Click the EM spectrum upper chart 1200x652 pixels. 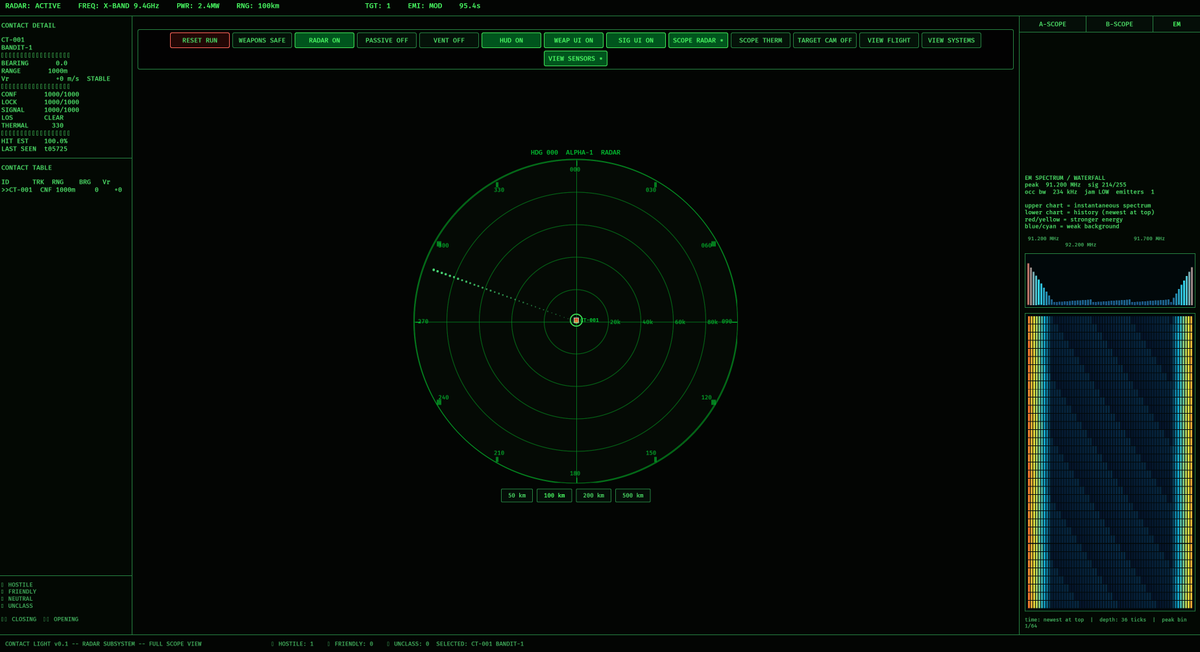point(1110,279)
